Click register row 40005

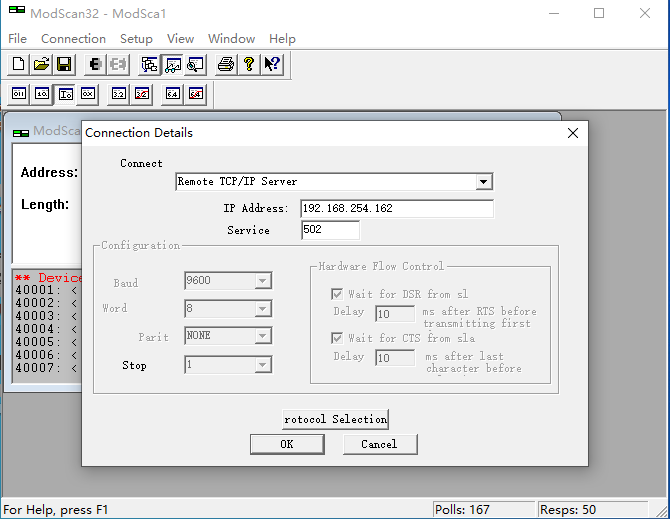click(48, 342)
